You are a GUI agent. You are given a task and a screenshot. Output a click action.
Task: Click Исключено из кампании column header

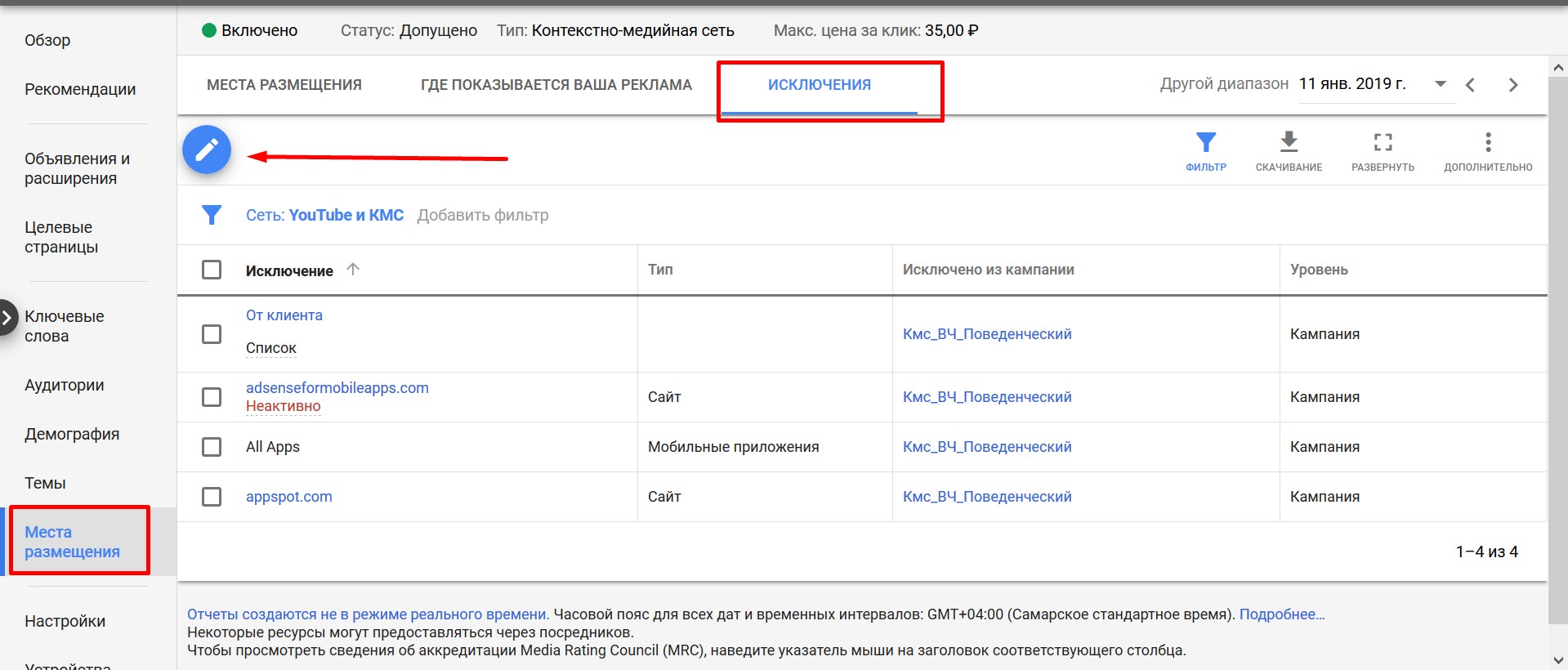989,270
